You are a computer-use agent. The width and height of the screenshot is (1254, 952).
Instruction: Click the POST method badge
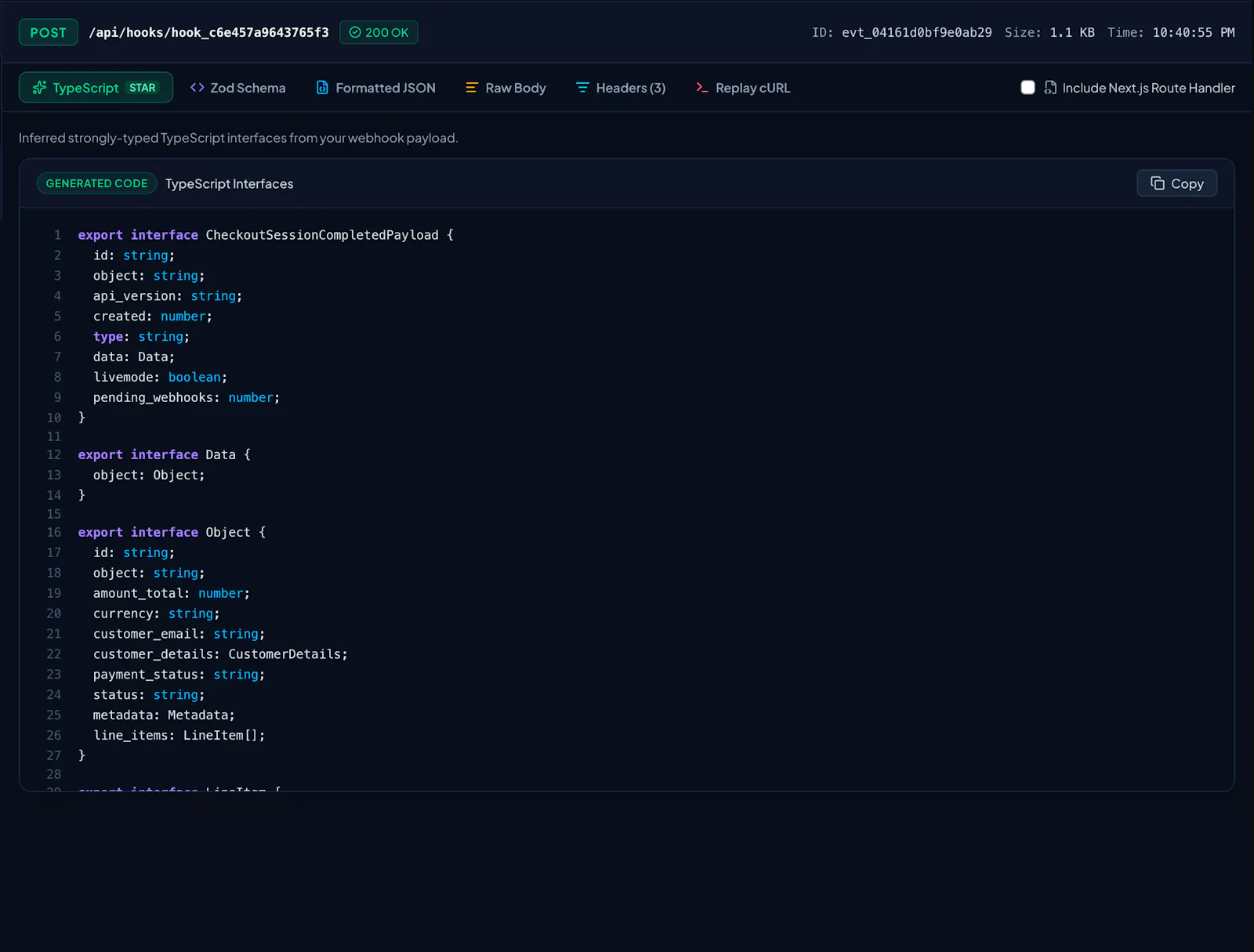[49, 32]
